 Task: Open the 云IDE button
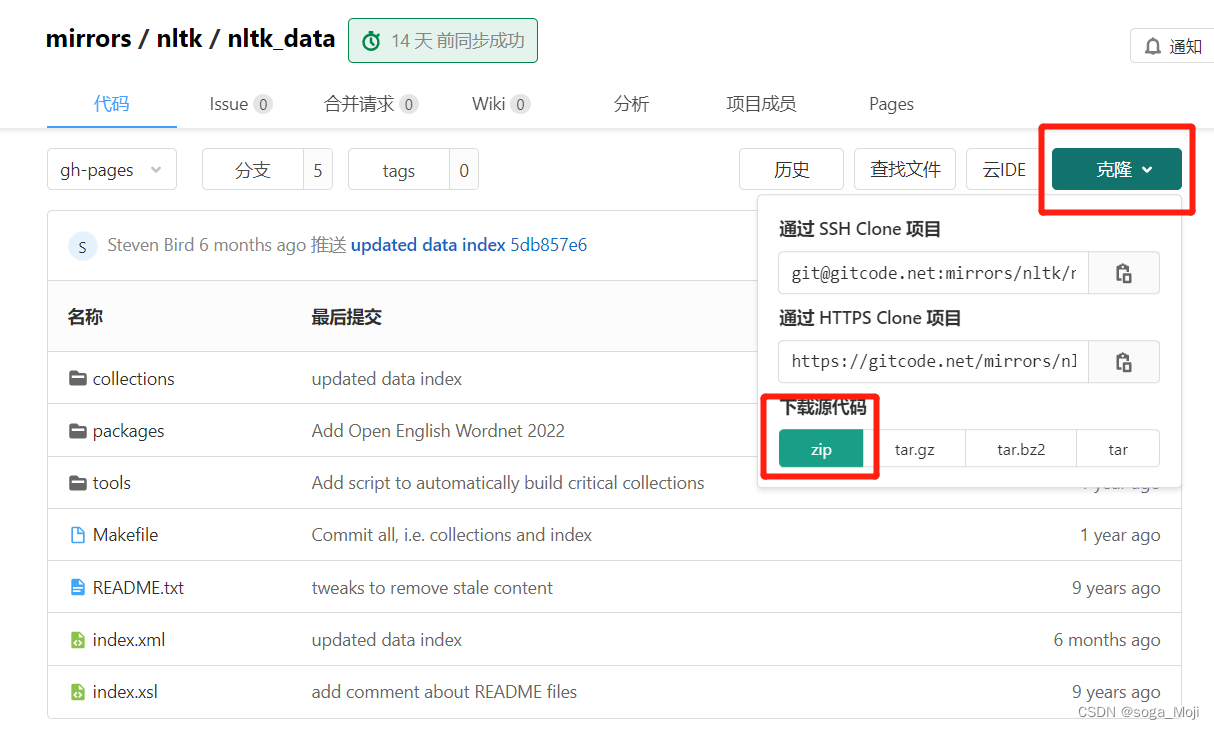(1004, 169)
